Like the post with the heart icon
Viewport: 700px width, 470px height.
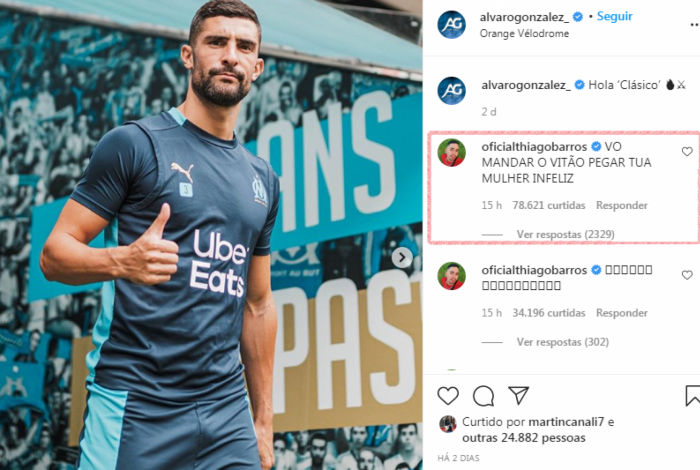pos(448,396)
